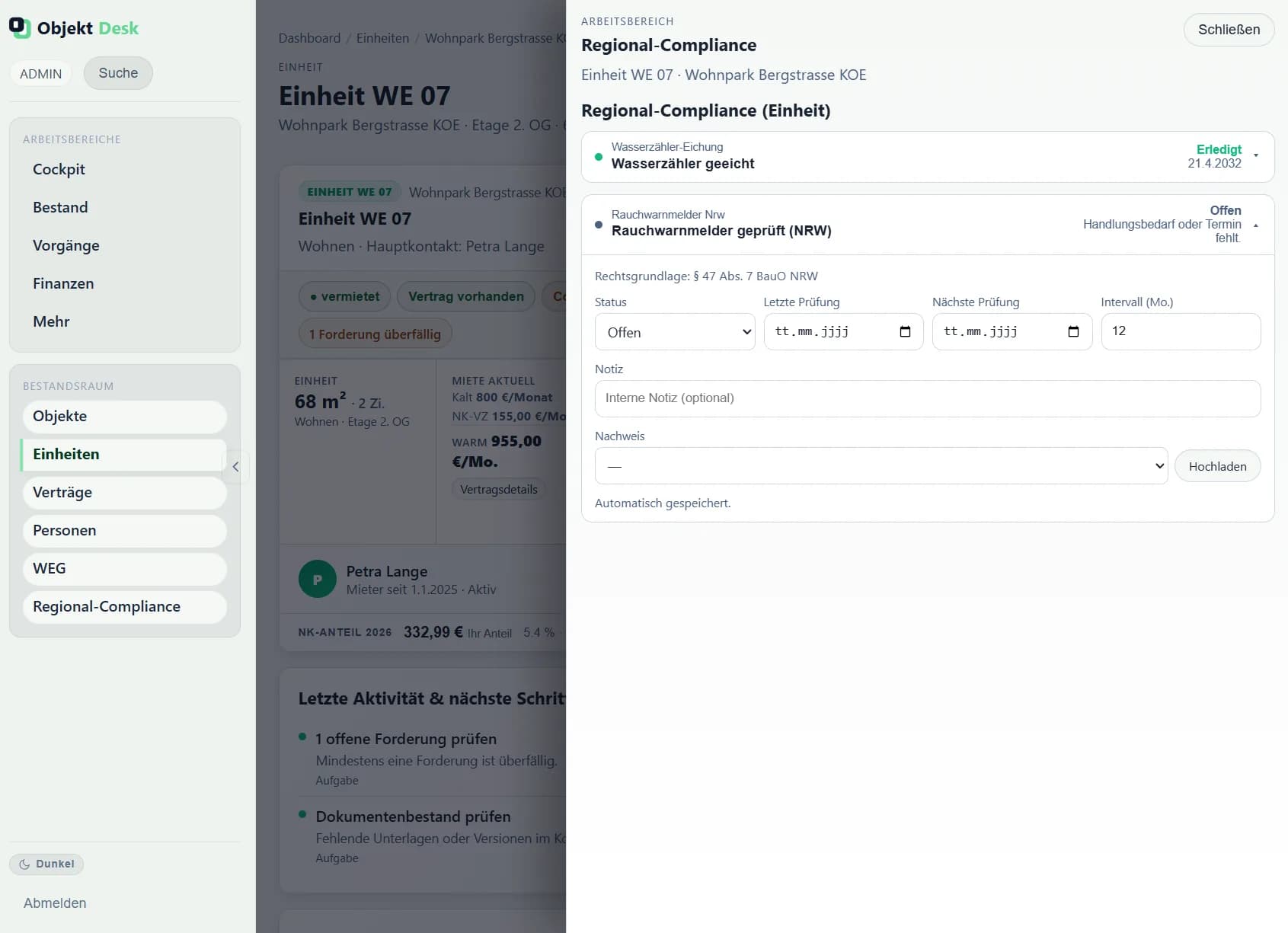The image size is (1288, 933).
Task: Click 'Petra Lange' tenant name
Action: 387,571
